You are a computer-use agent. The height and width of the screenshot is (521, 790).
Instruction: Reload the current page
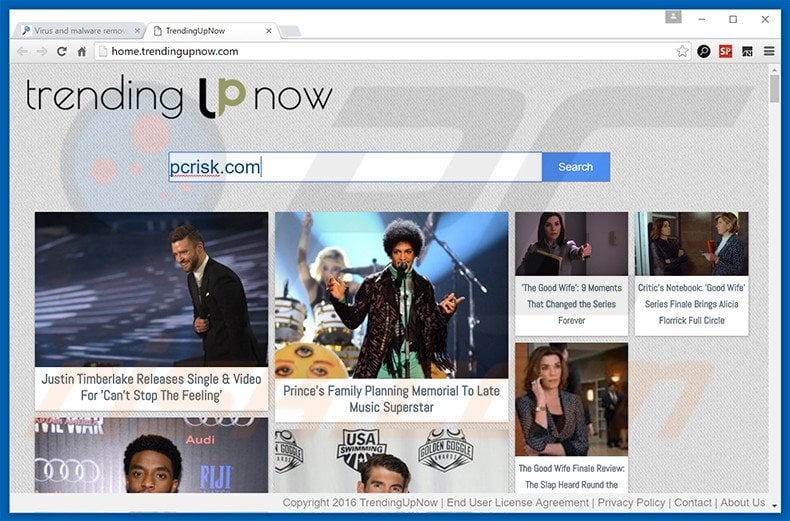(x=62, y=51)
